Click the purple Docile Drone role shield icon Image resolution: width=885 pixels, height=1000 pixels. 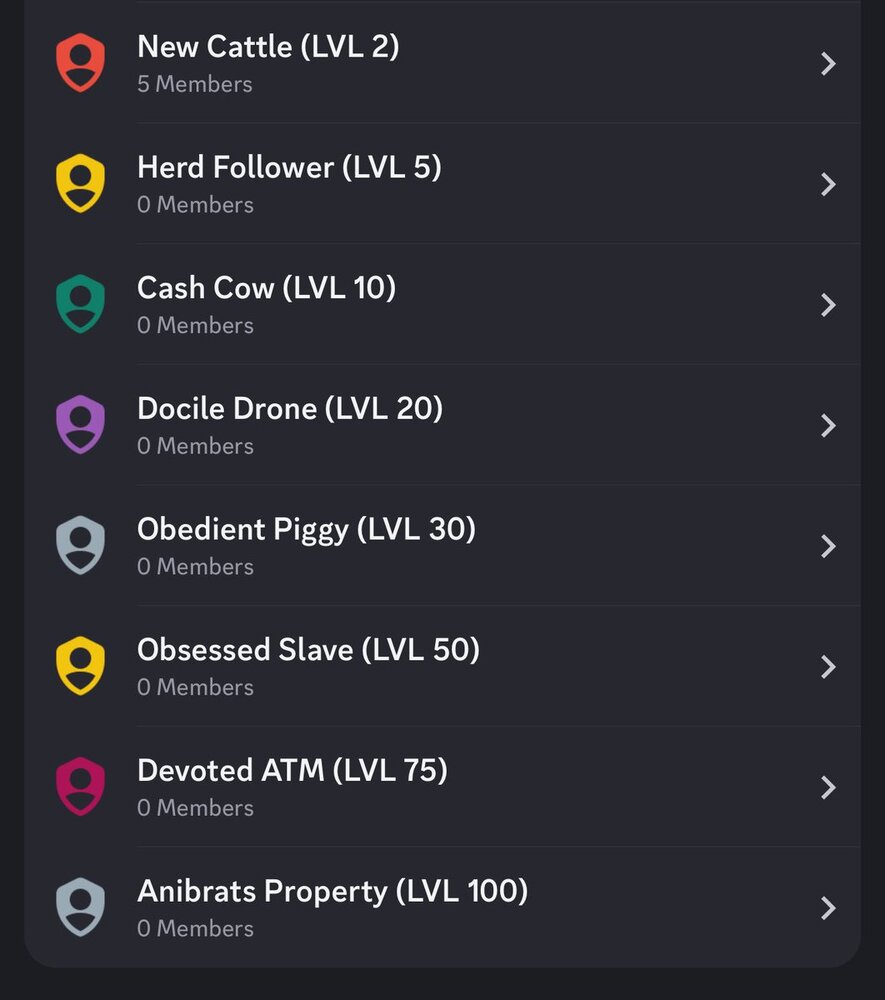point(80,425)
